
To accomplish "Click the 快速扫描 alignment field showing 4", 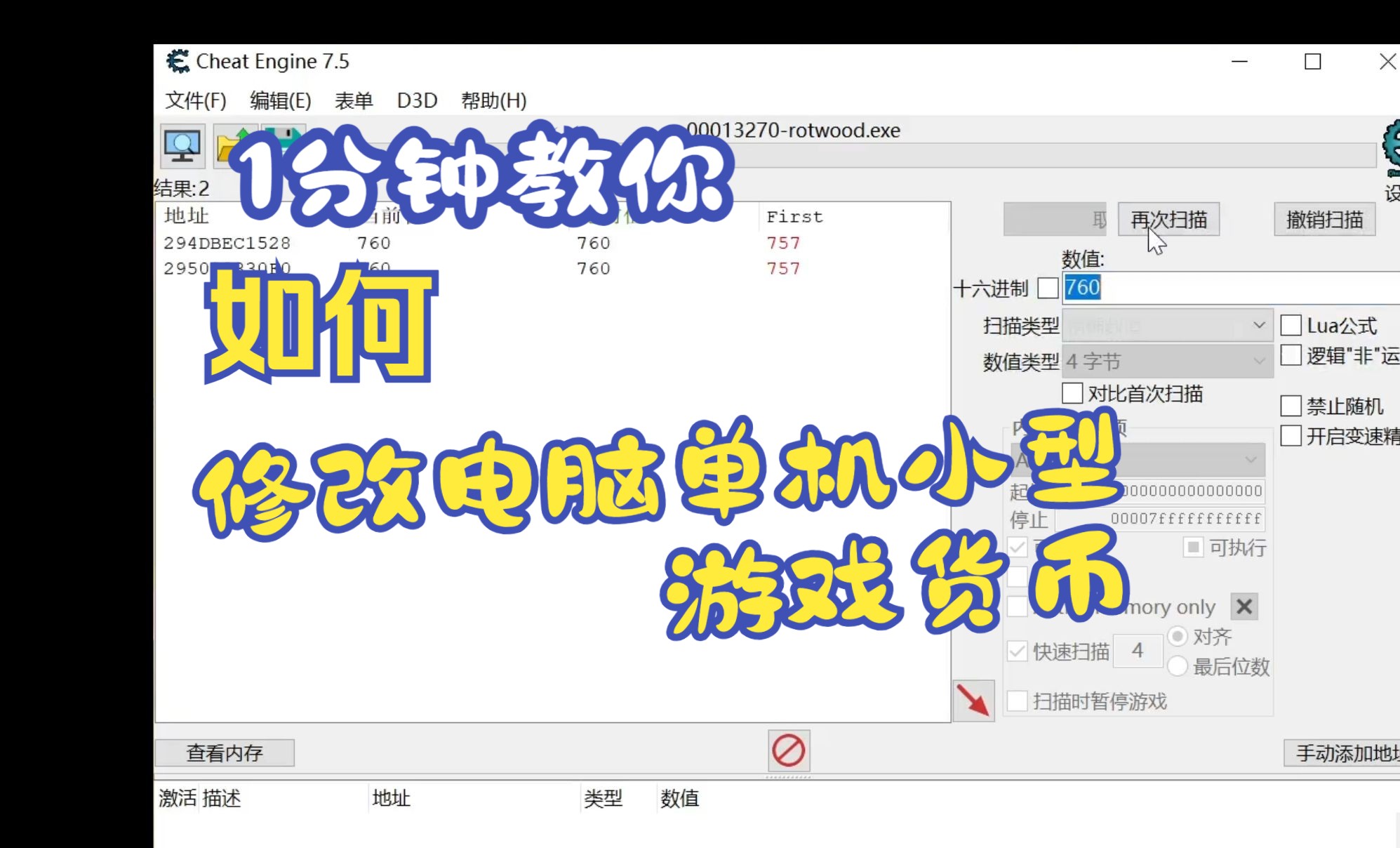I will pyautogui.click(x=1138, y=651).
